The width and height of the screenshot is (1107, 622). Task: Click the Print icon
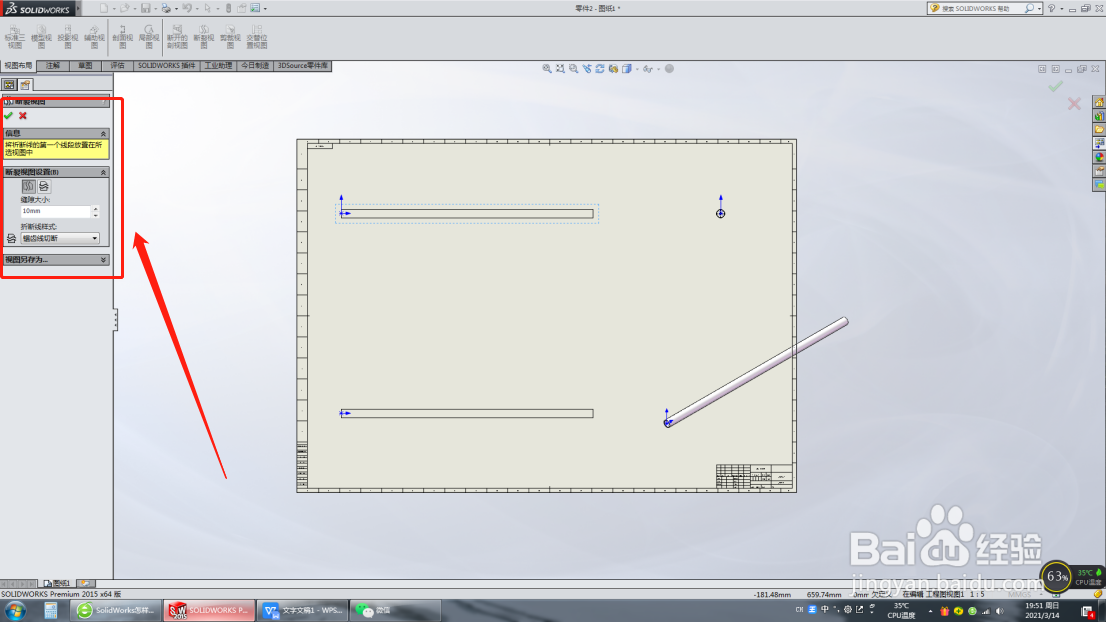(x=166, y=8)
